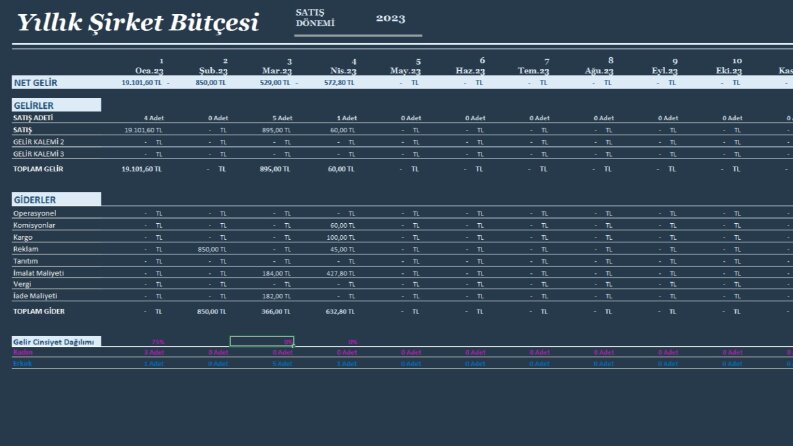Select TOPLAM GİDER value 366,00 TL for Mar.23
The image size is (793, 446).
coord(276,311)
